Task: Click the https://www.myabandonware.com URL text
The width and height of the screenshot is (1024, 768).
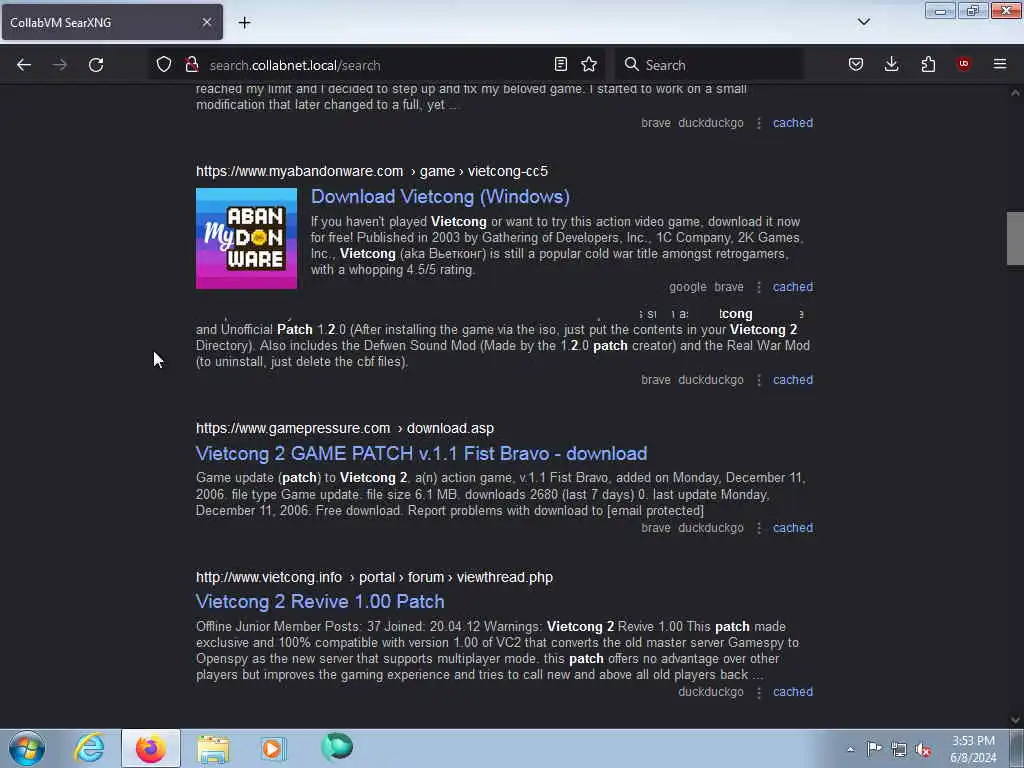Action: click(x=299, y=171)
